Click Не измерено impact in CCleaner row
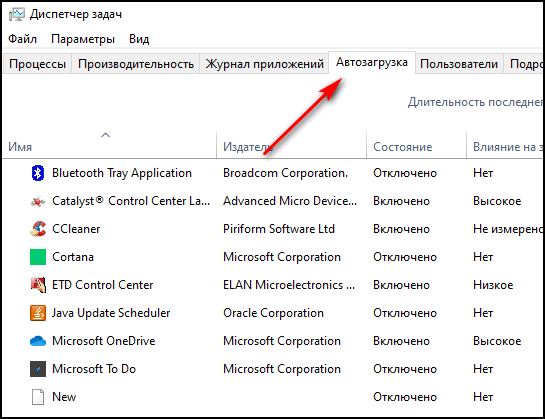The width and height of the screenshot is (545, 419). [x=508, y=229]
